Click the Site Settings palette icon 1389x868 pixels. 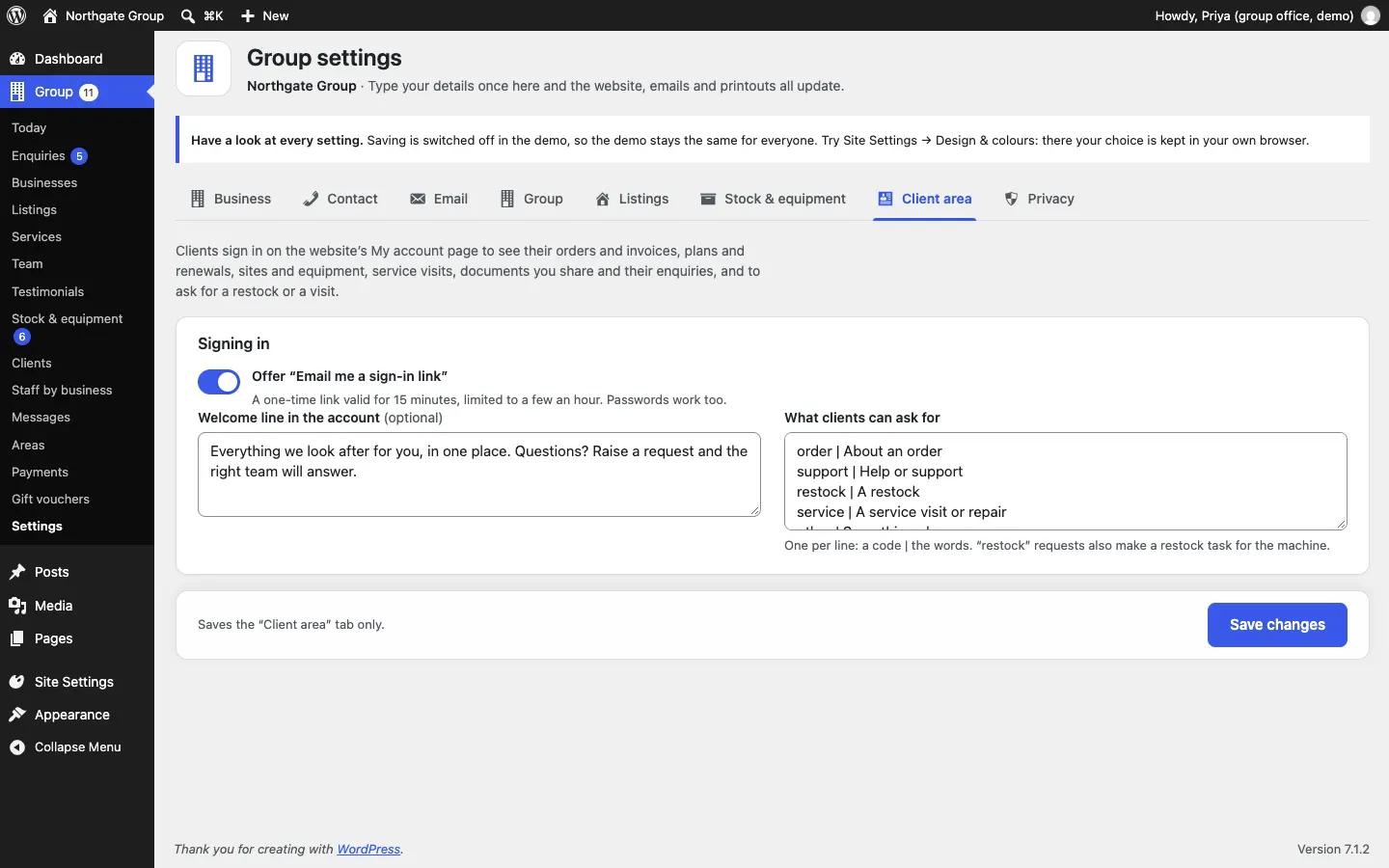tap(17, 682)
